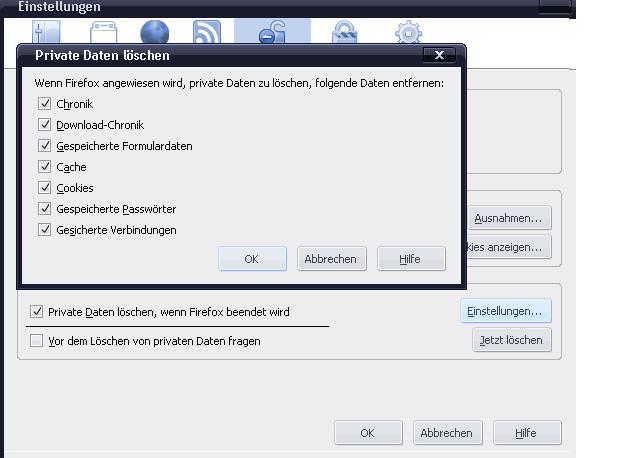Uncheck Gespeicherte Passwörter checkbox
The image size is (640, 458).
(x=44, y=209)
